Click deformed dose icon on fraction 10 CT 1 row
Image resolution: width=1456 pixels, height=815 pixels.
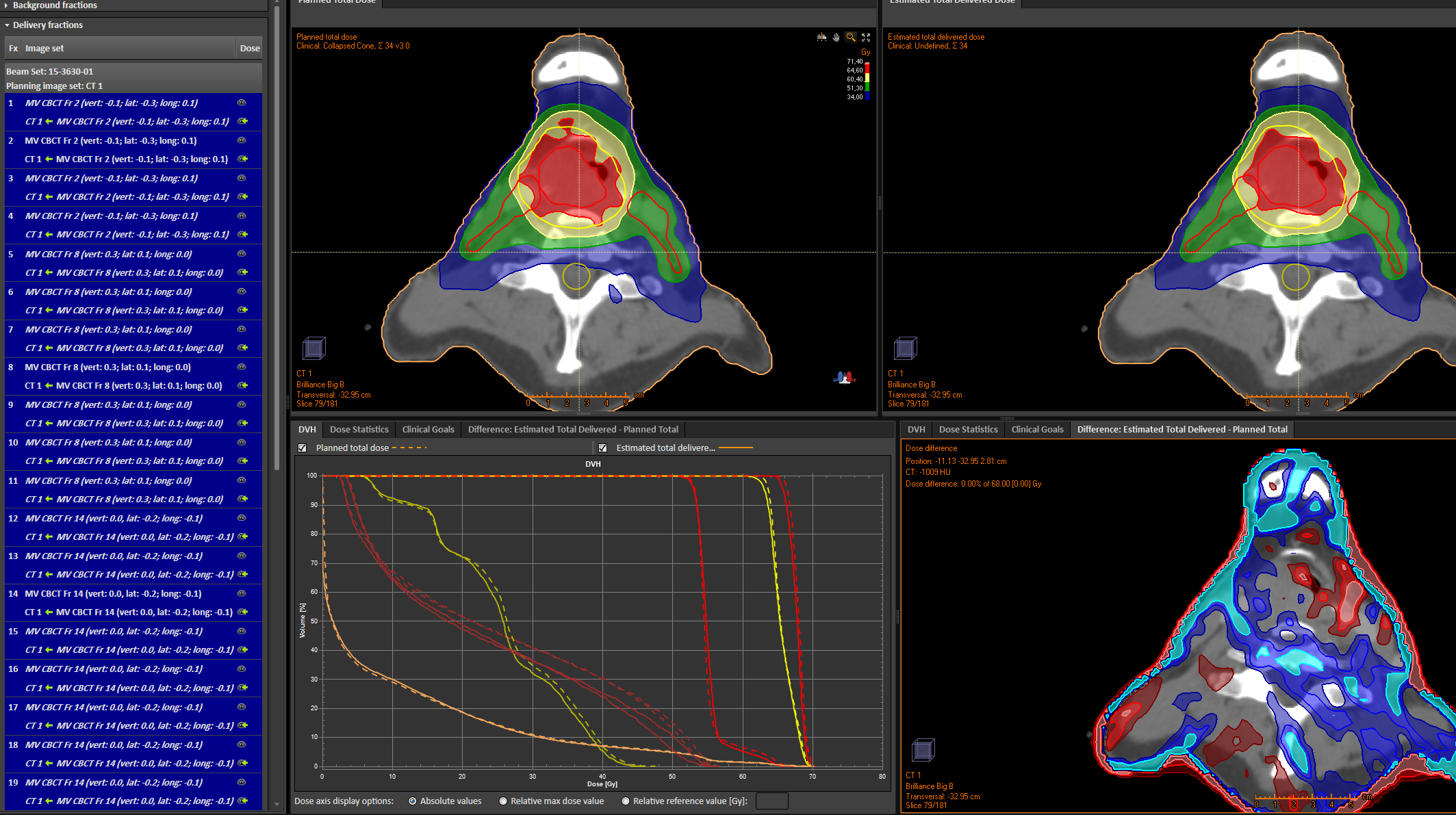pyautogui.click(x=242, y=461)
